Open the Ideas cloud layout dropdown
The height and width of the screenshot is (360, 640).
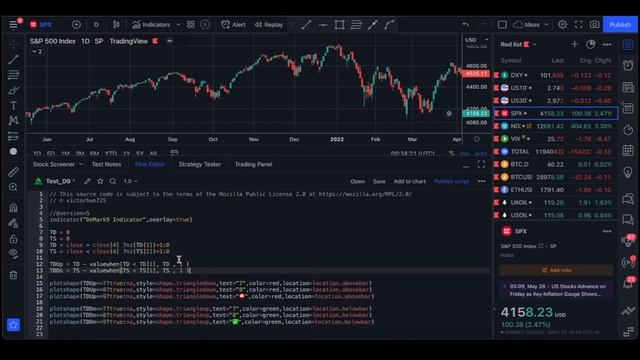(531, 24)
